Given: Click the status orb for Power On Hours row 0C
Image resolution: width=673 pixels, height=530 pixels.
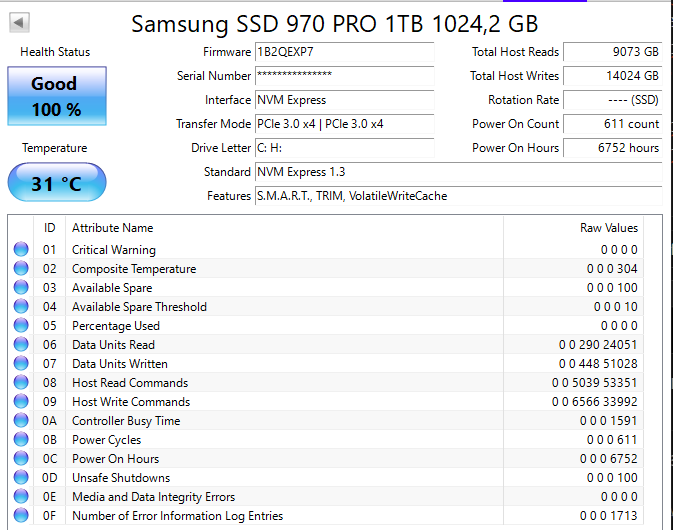Looking at the screenshot, I should 21,458.
